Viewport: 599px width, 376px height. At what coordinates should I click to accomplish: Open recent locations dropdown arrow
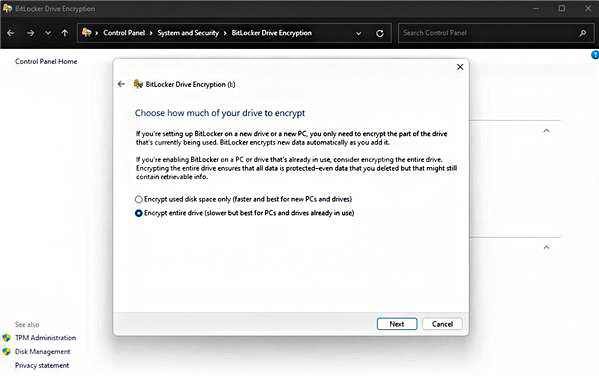(x=48, y=33)
